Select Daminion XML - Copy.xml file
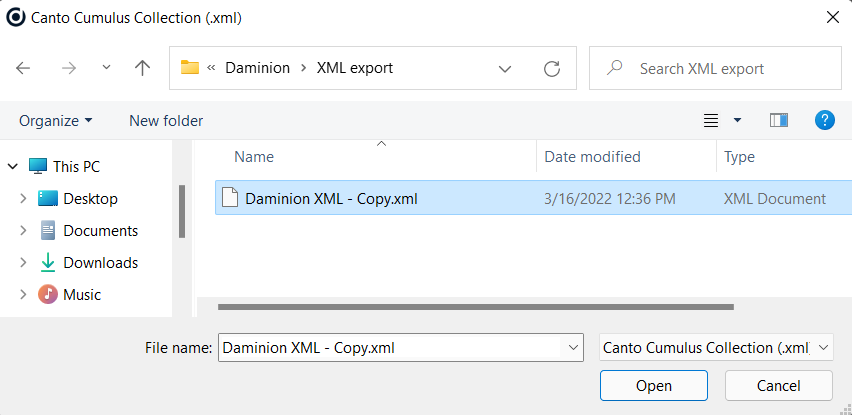Viewport: 852px width, 415px height. click(x=331, y=198)
